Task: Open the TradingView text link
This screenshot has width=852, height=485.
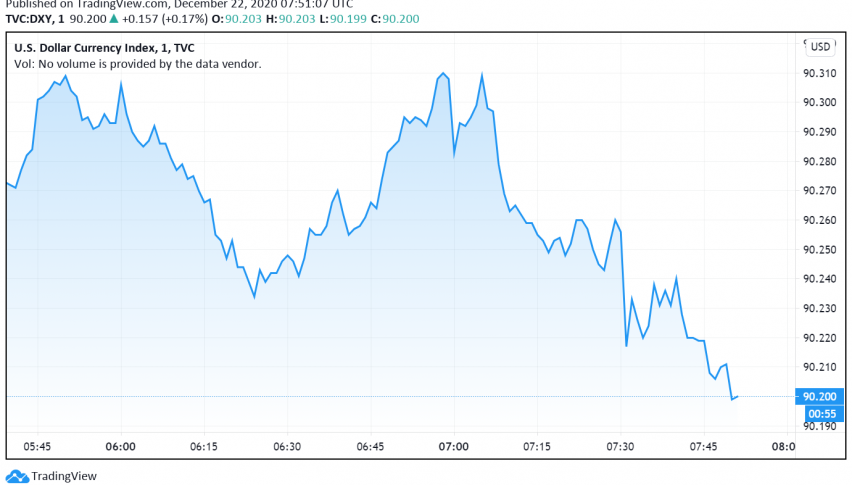Action: point(64,476)
